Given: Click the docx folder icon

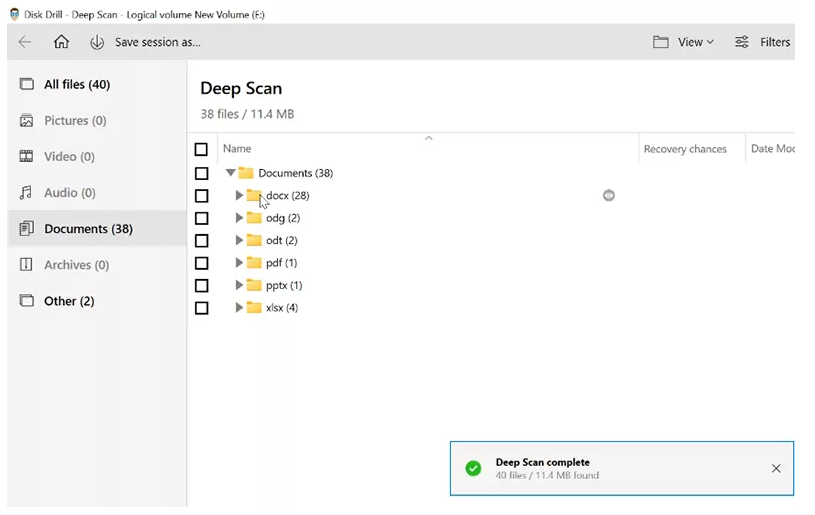Looking at the screenshot, I should click(254, 195).
